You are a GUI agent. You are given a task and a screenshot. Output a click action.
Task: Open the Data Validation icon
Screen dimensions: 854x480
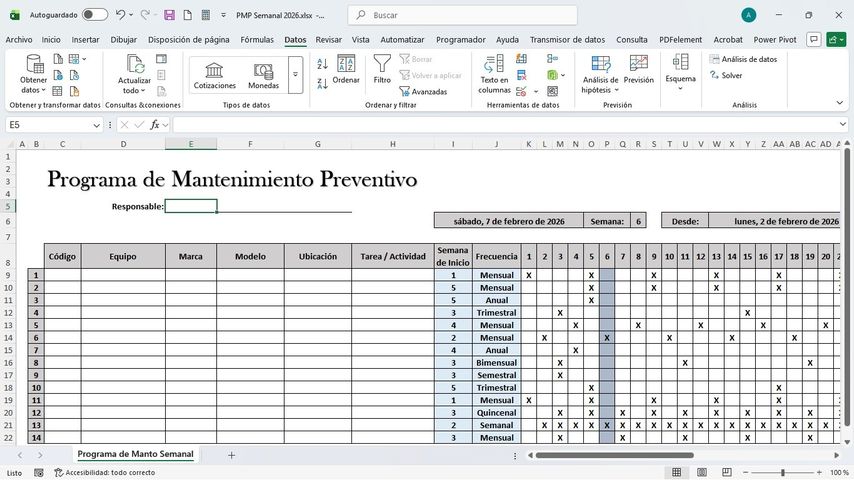point(521,91)
